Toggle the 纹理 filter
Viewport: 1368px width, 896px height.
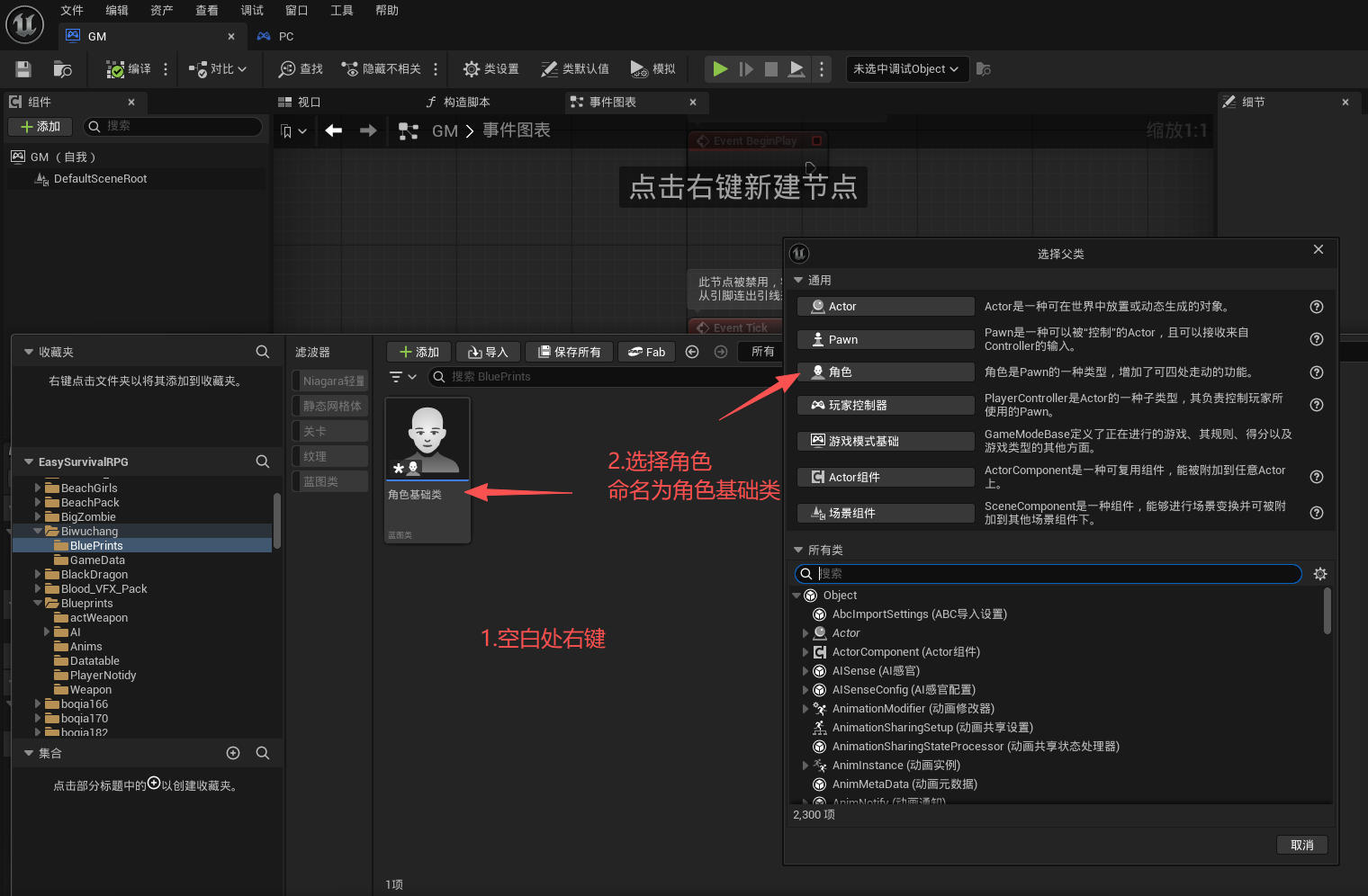pos(330,457)
